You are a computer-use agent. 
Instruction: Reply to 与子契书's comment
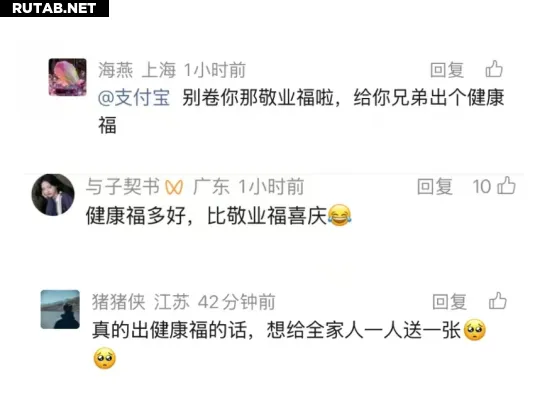pos(434,186)
